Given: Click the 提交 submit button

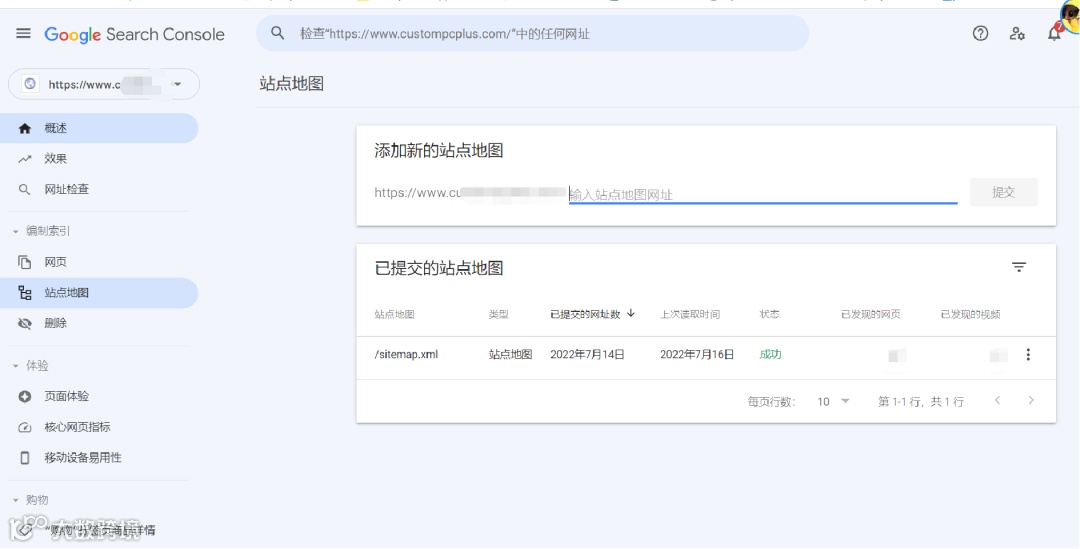Looking at the screenshot, I should 1004,192.
